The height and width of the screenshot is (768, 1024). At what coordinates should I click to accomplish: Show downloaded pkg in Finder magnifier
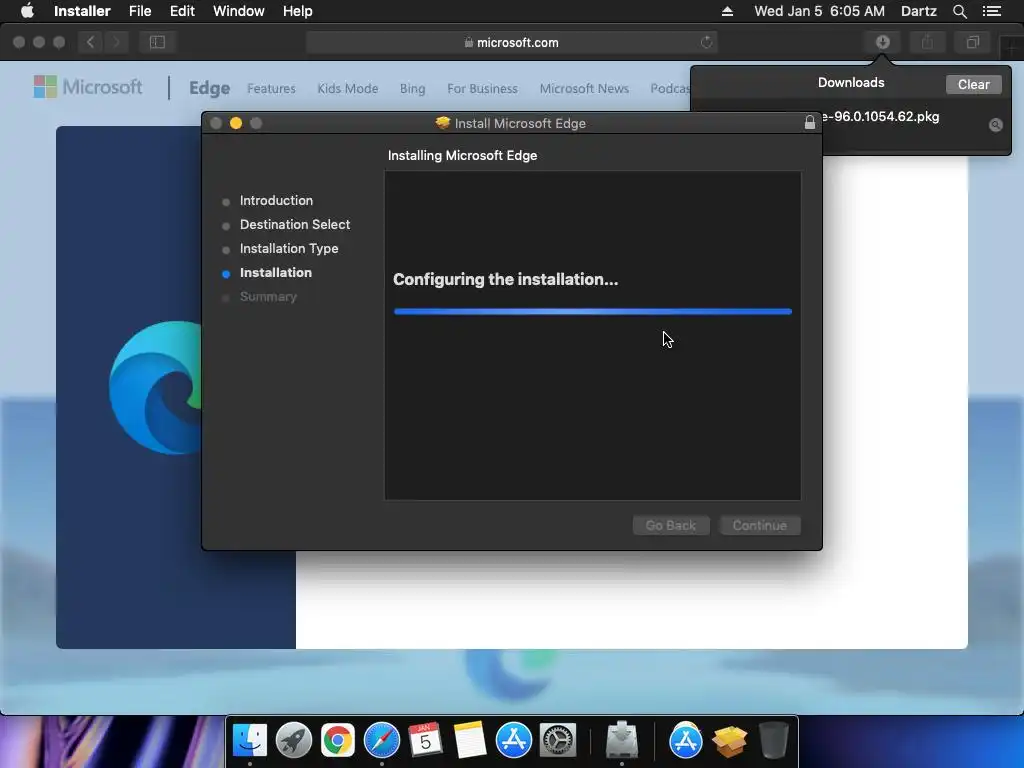click(995, 125)
